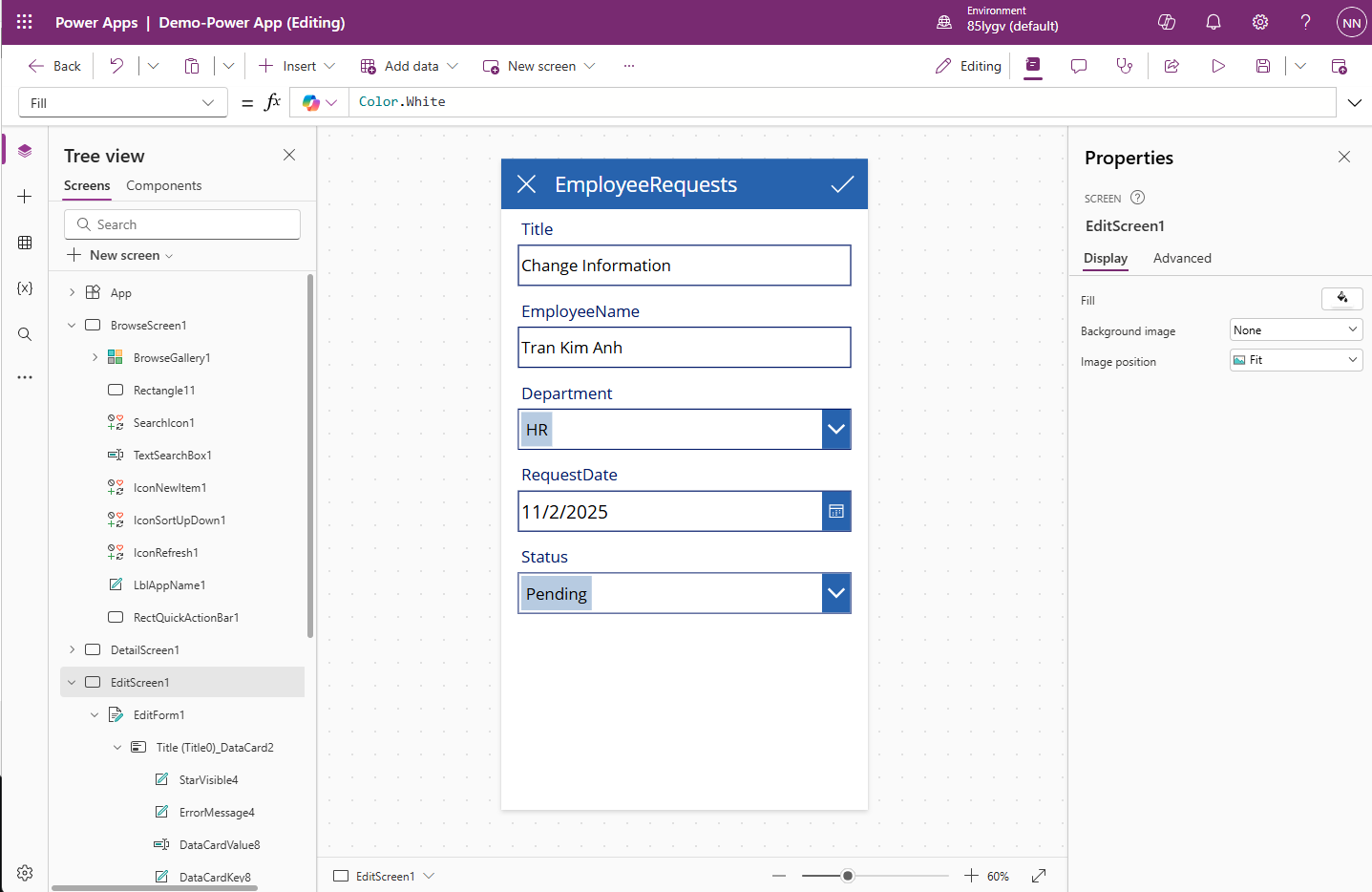Image resolution: width=1372 pixels, height=892 pixels.
Task: Click the Fill color picker swatch
Action: (1341, 299)
